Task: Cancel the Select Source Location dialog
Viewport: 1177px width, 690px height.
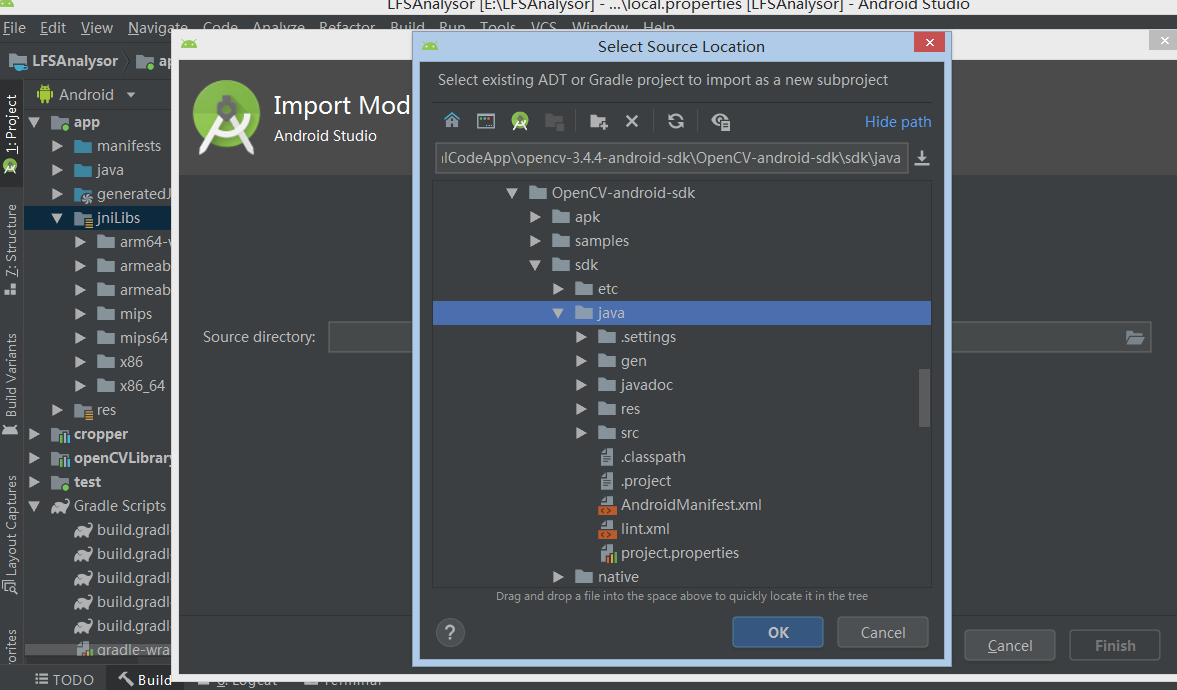Action: click(x=883, y=632)
